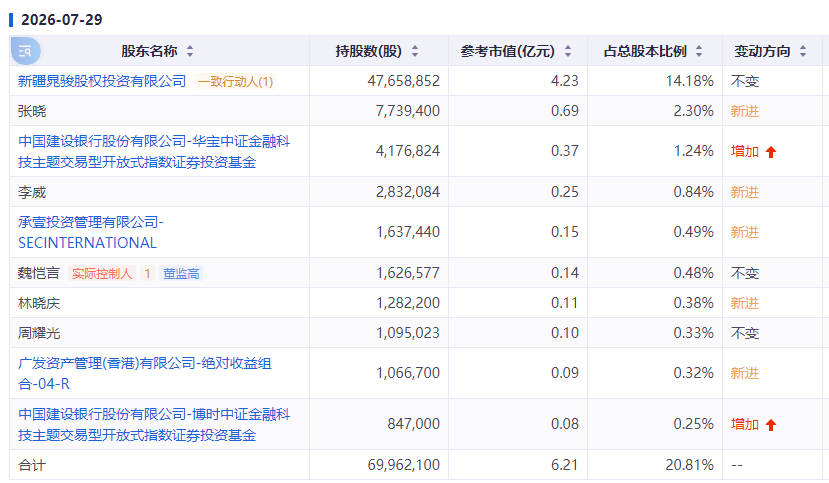
Task: Click market value 4.23
Action: click(x=565, y=81)
